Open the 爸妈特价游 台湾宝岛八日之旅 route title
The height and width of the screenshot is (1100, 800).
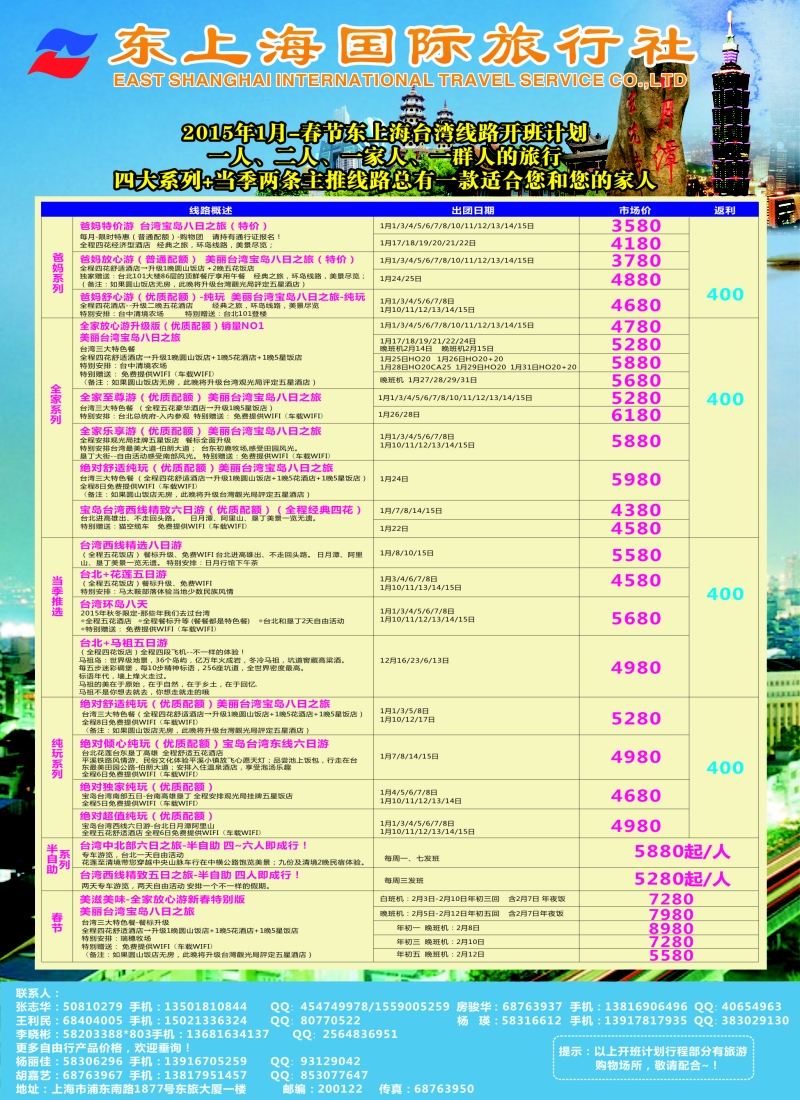pyautogui.click(x=173, y=226)
